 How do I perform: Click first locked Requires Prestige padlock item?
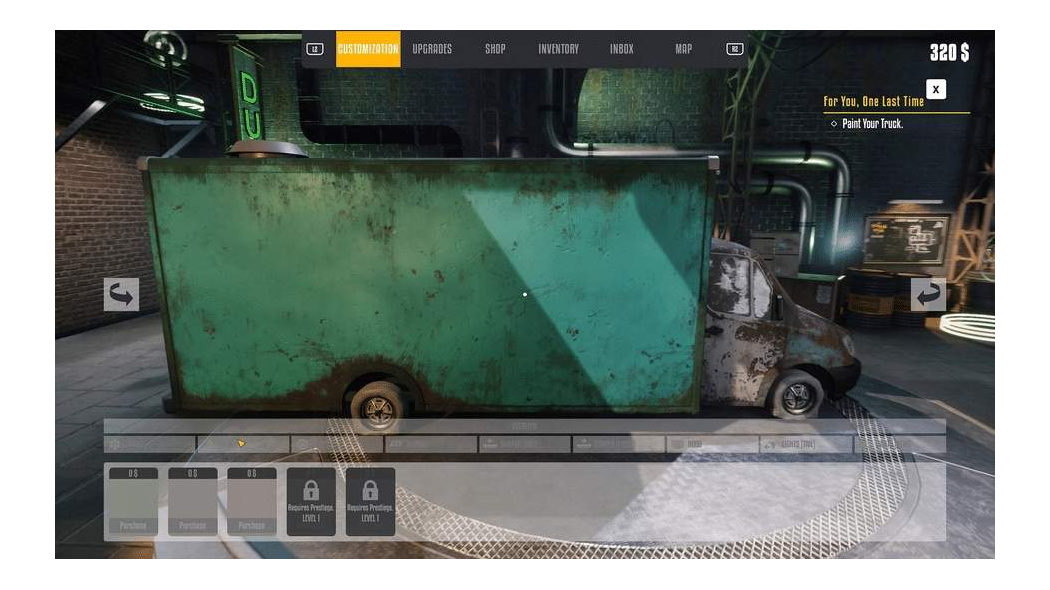(x=311, y=501)
